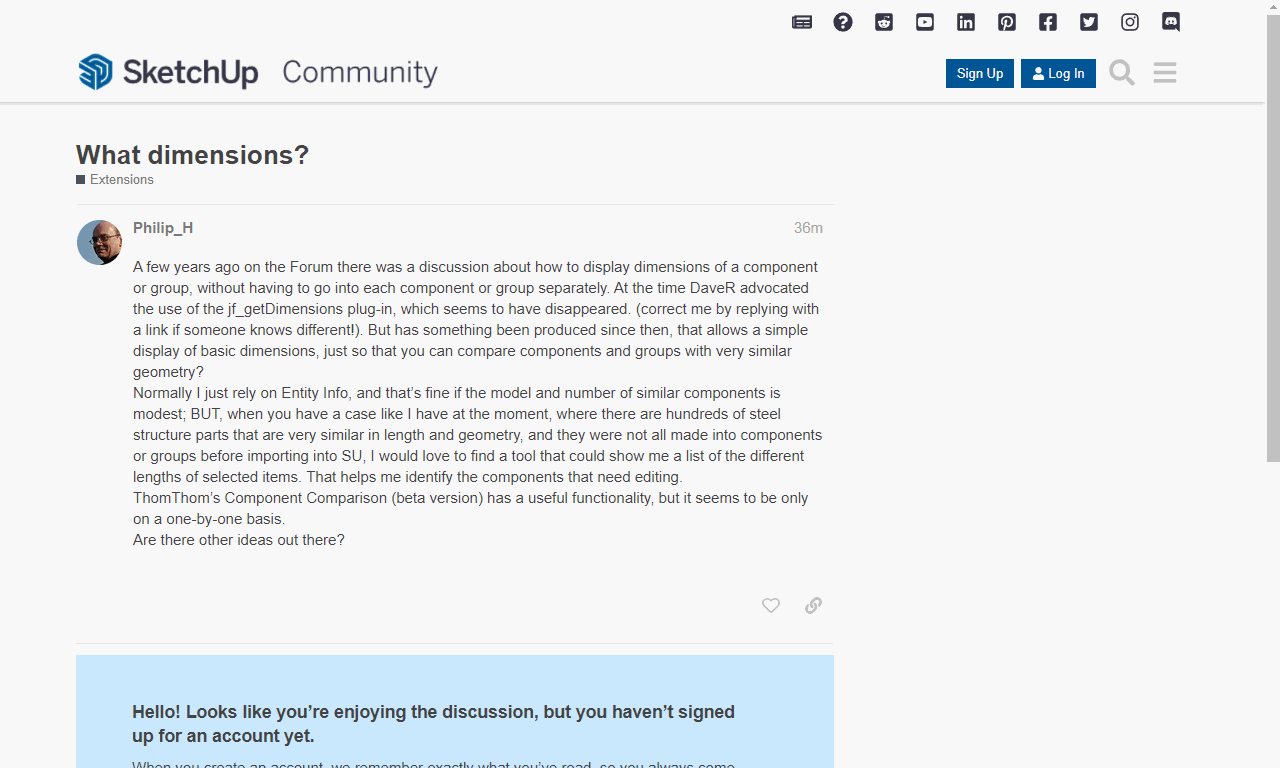The width and height of the screenshot is (1280, 768).
Task: Expand the hamburger menu
Action: pyautogui.click(x=1165, y=73)
